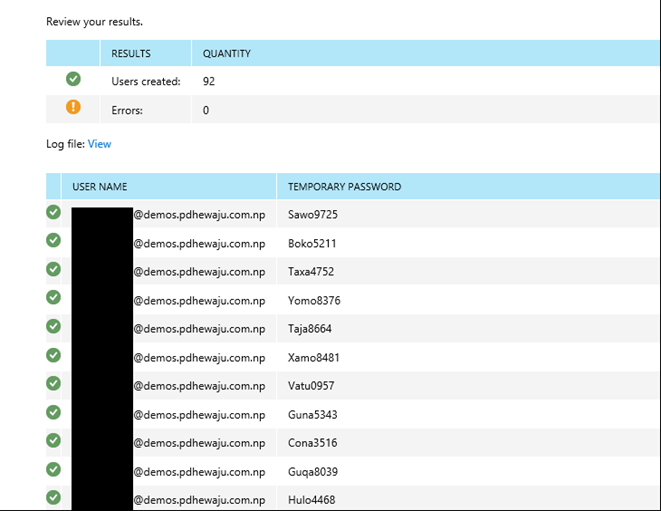Click the check icon in the Taxa4752 row

[54, 269]
